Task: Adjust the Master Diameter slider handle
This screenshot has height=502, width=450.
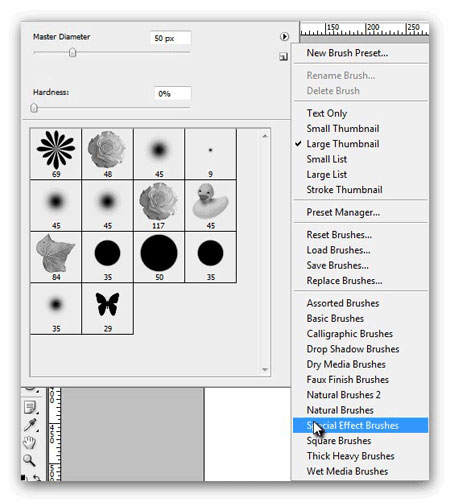Action: click(x=72, y=52)
